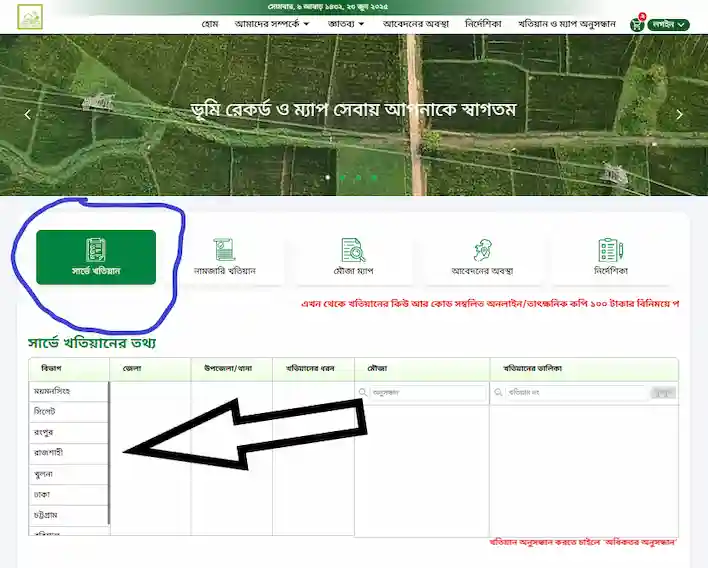Click the বিভাগ column header
Image resolution: width=708 pixels, height=568 pixels.
pyautogui.click(x=69, y=369)
